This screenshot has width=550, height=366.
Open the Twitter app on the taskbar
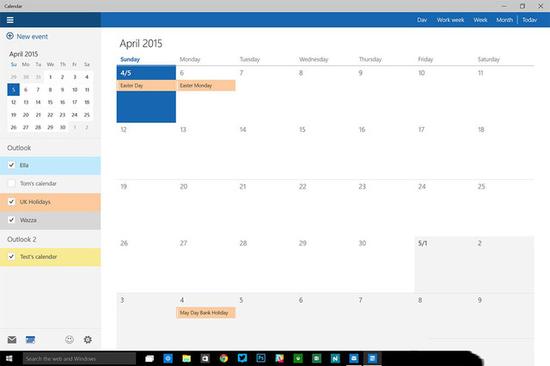click(x=242, y=358)
